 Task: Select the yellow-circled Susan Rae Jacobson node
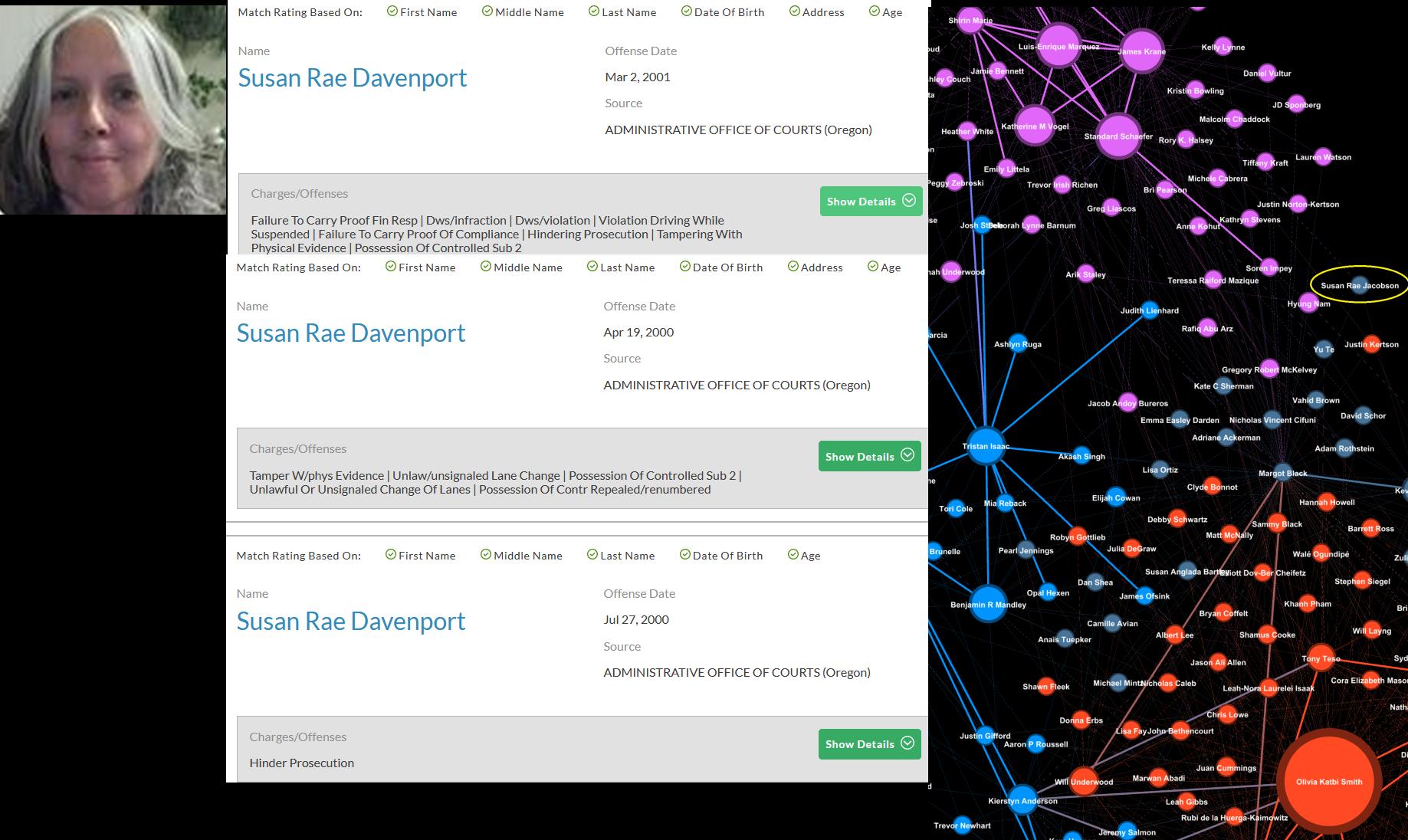[1359, 285]
